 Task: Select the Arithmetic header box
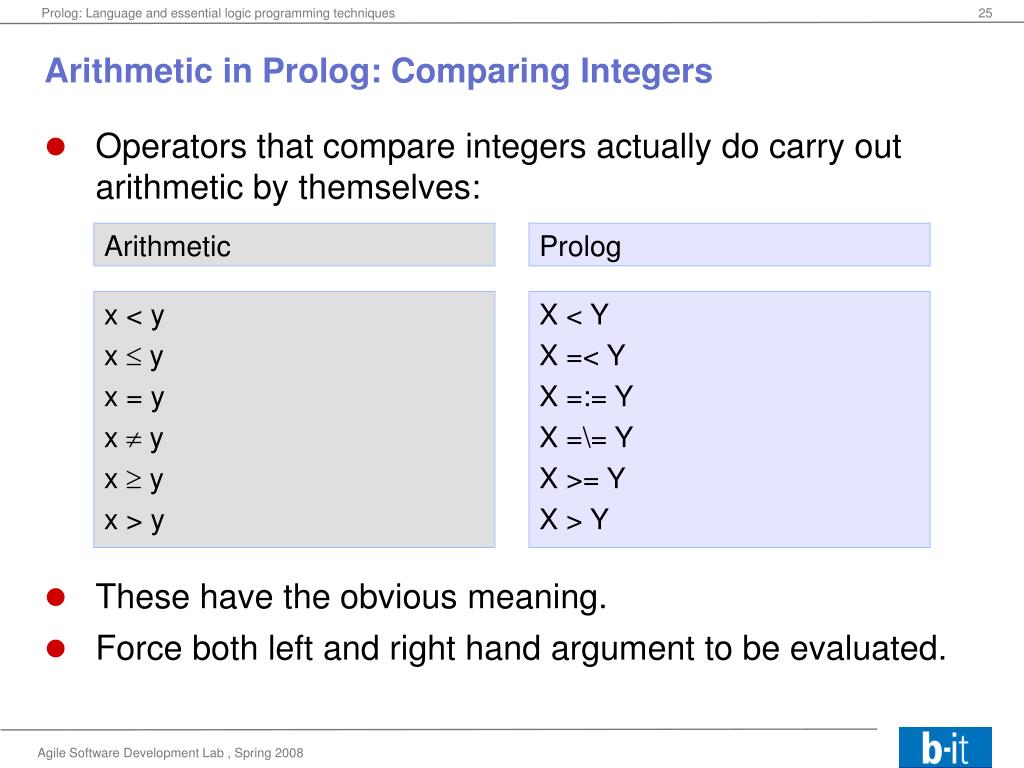294,245
